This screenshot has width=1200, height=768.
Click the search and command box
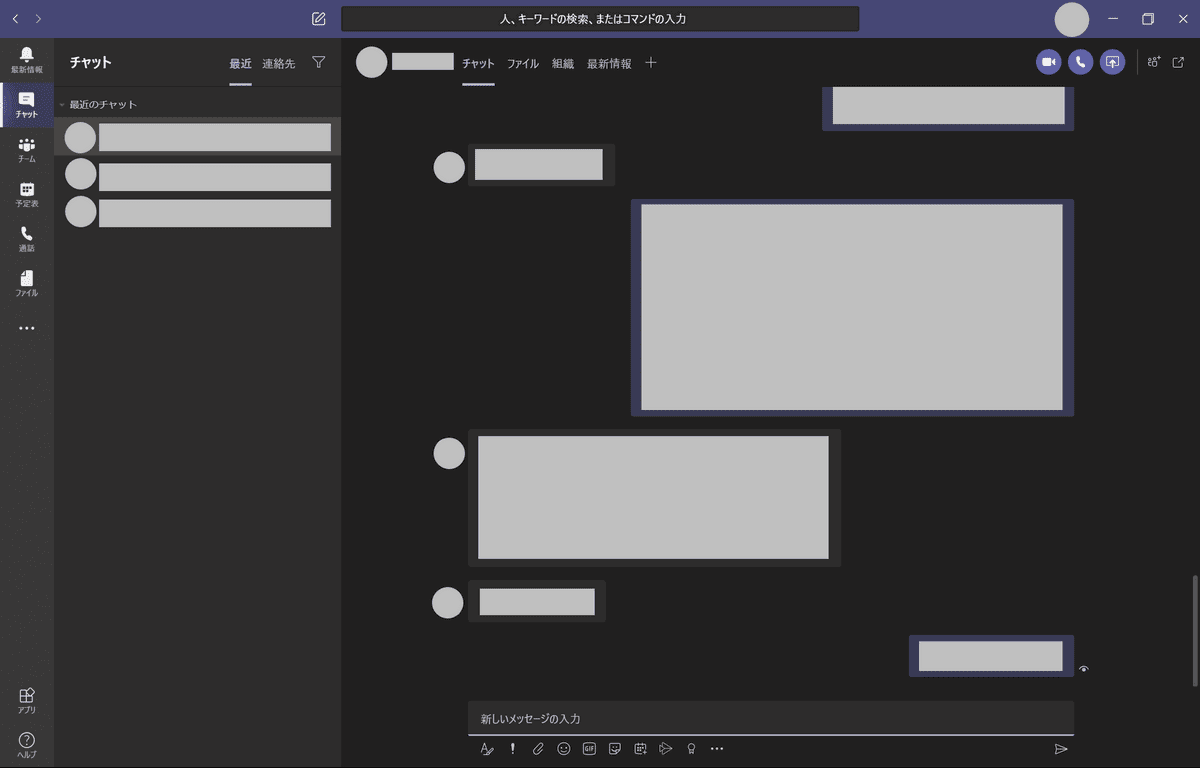point(600,19)
